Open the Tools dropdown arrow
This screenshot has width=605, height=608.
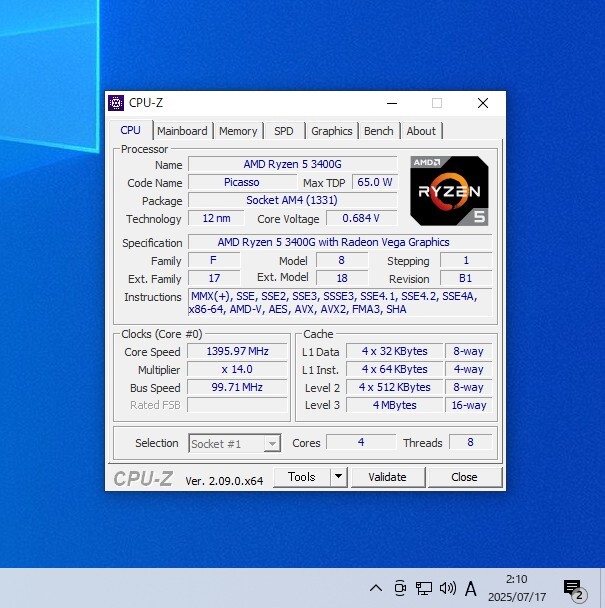coord(339,476)
